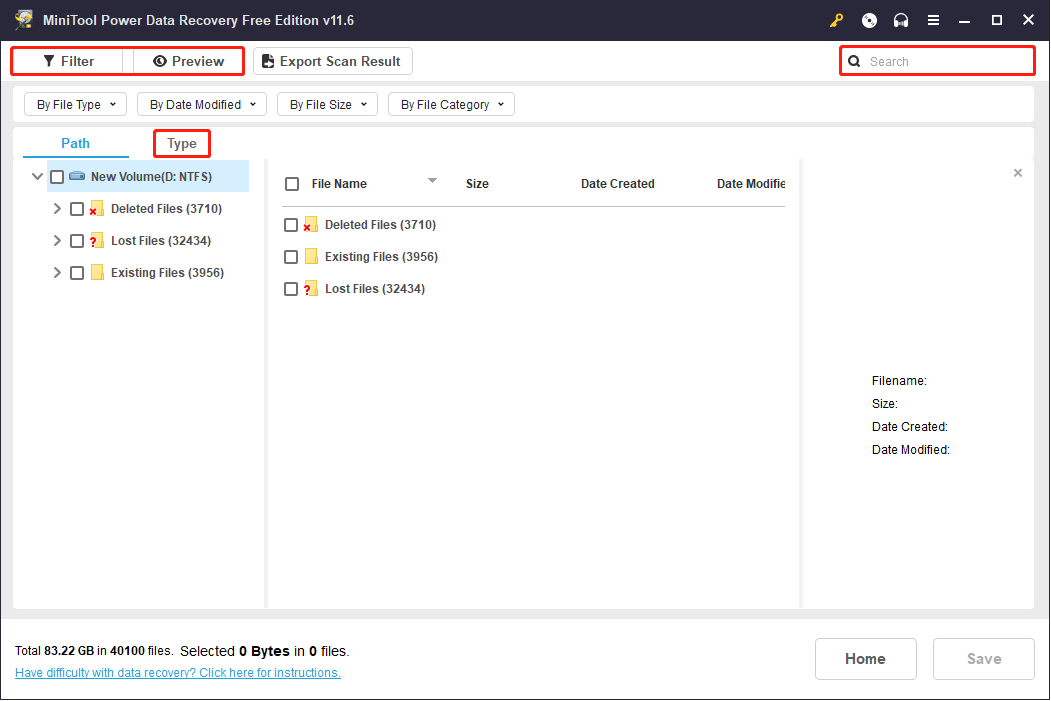The width and height of the screenshot is (1051, 701).
Task: Click the key registration icon
Action: [836, 20]
